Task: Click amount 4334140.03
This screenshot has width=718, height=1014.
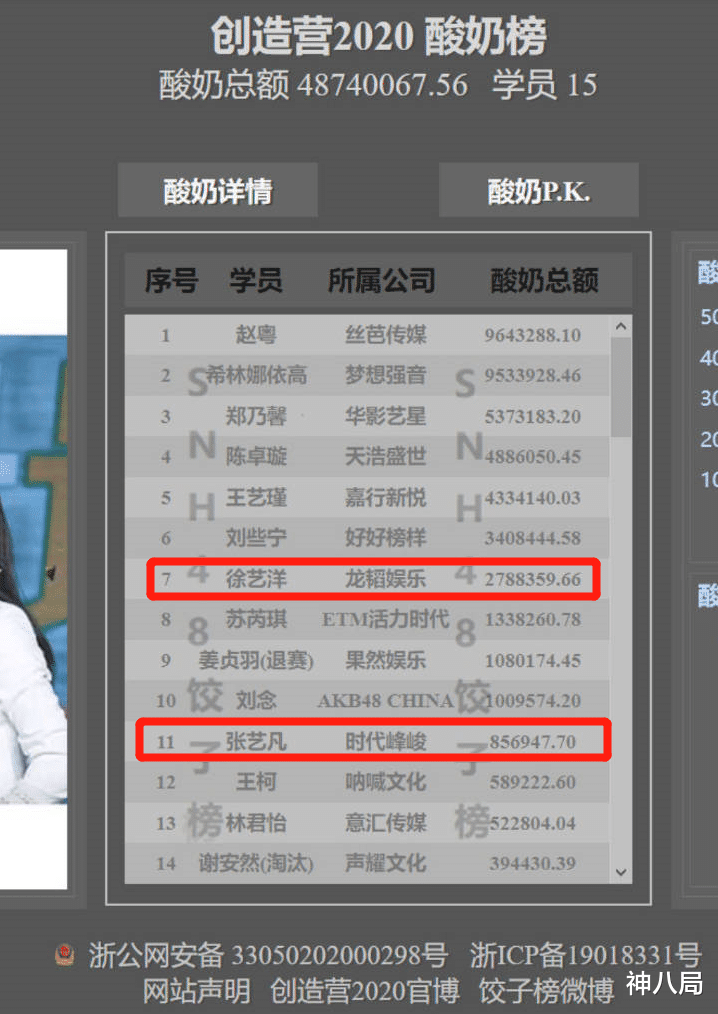Action: pos(532,497)
